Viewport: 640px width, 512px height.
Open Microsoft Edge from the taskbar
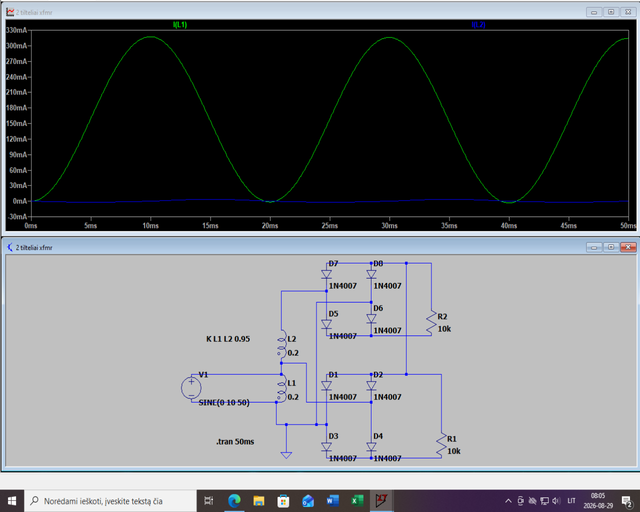[234, 501]
